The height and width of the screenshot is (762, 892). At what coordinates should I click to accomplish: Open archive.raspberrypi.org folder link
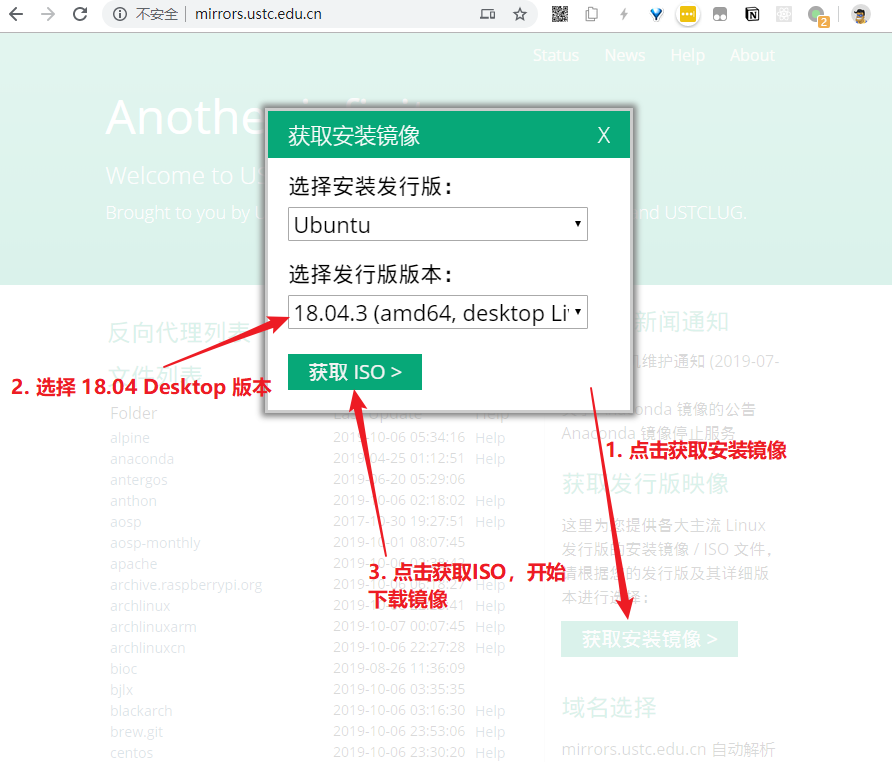pos(186,585)
